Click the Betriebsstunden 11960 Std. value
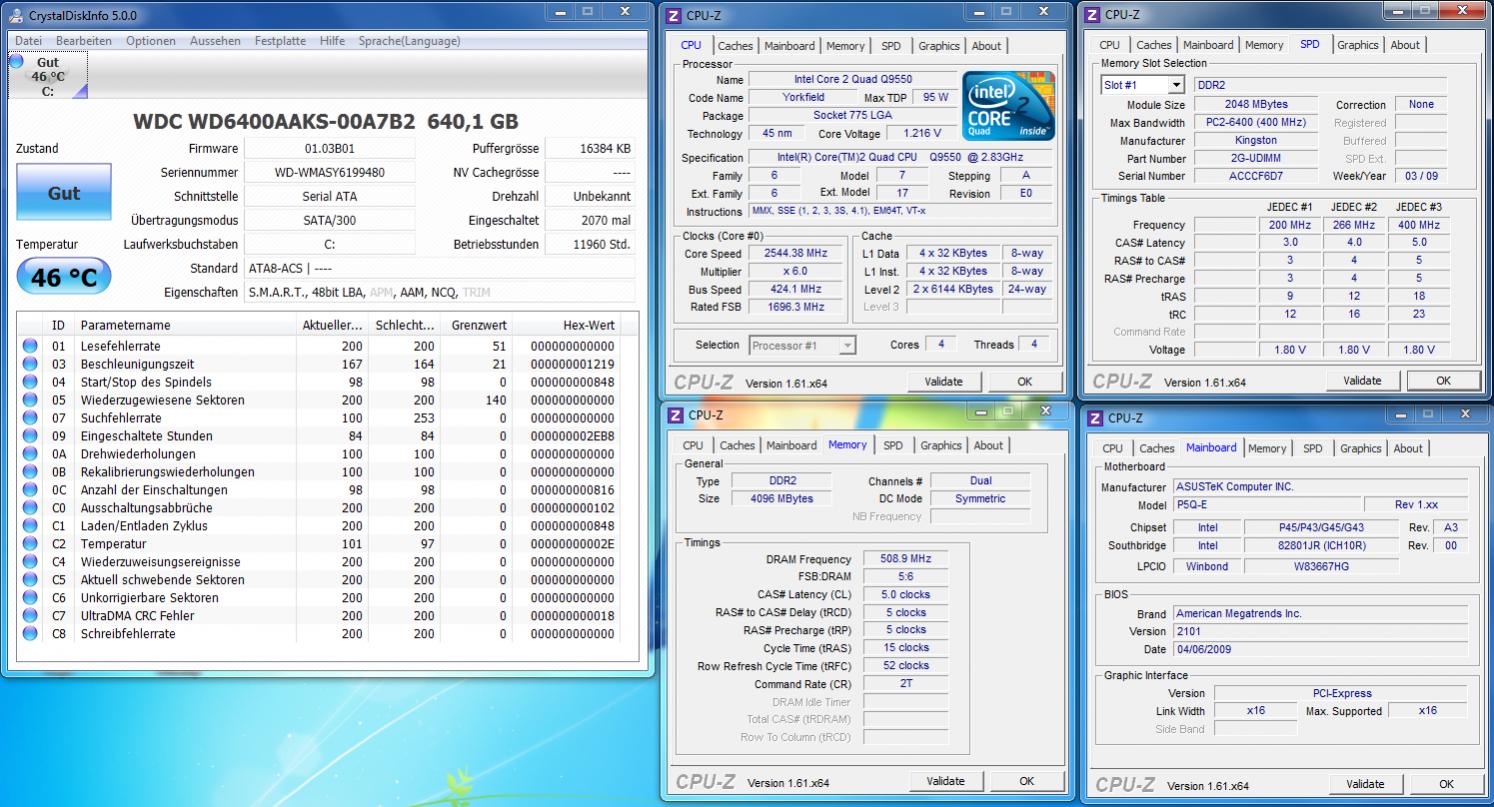The width and height of the screenshot is (1494, 807). tap(590, 245)
